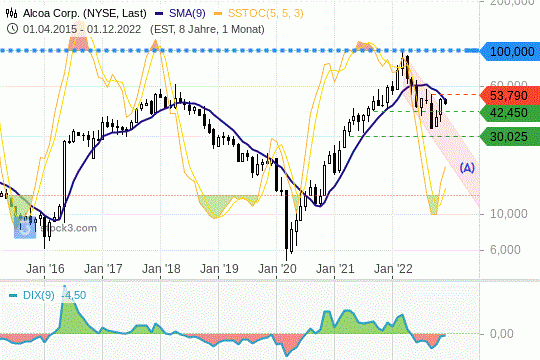Viewport: 540px width, 360px height.
Task: Click the SSTOC orange legend swatch
Action: click(x=218, y=14)
